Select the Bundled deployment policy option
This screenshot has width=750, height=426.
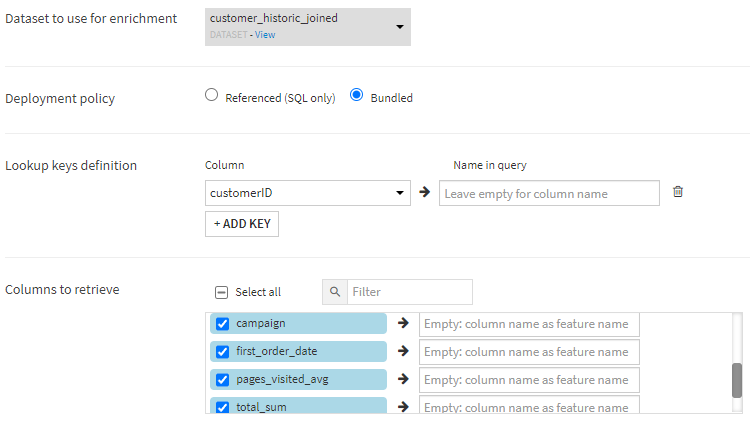point(356,96)
